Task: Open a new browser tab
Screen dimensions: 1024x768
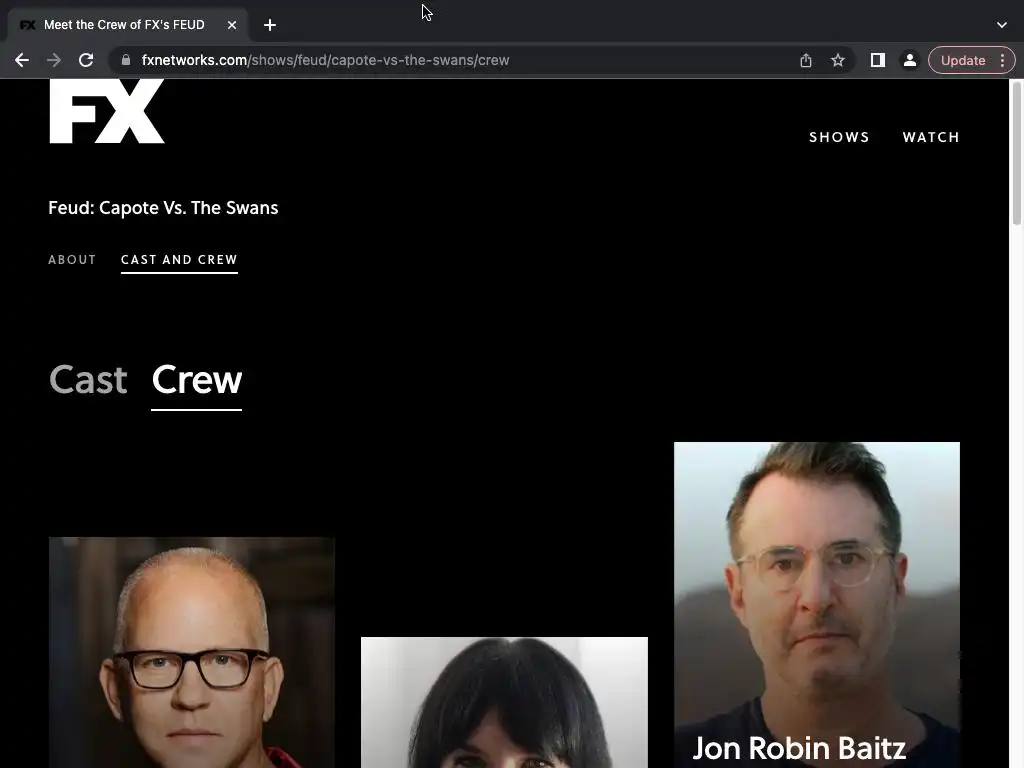Action: 270,25
